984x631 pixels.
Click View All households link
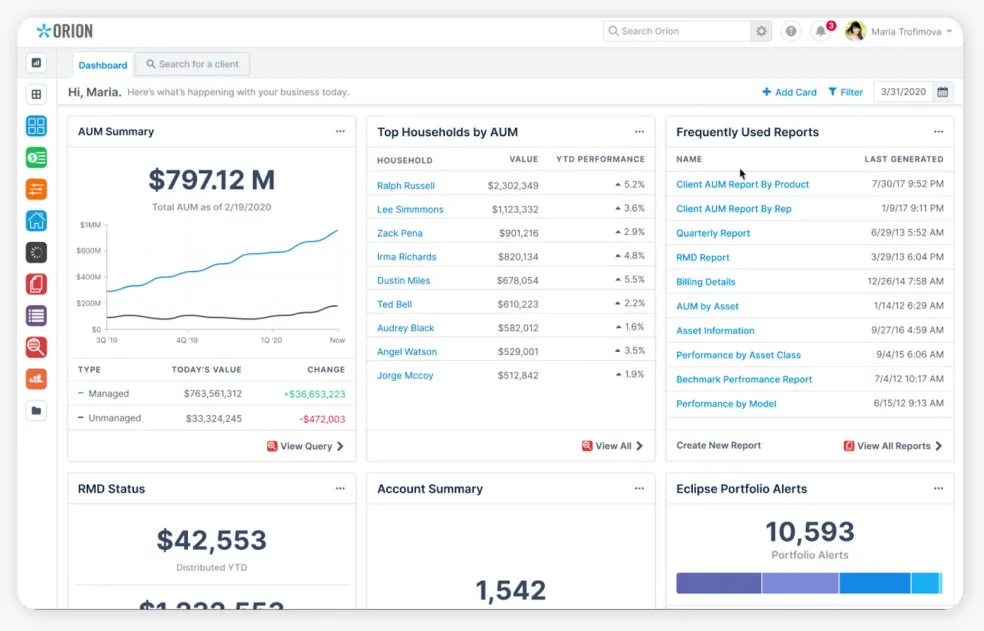[x=612, y=446]
